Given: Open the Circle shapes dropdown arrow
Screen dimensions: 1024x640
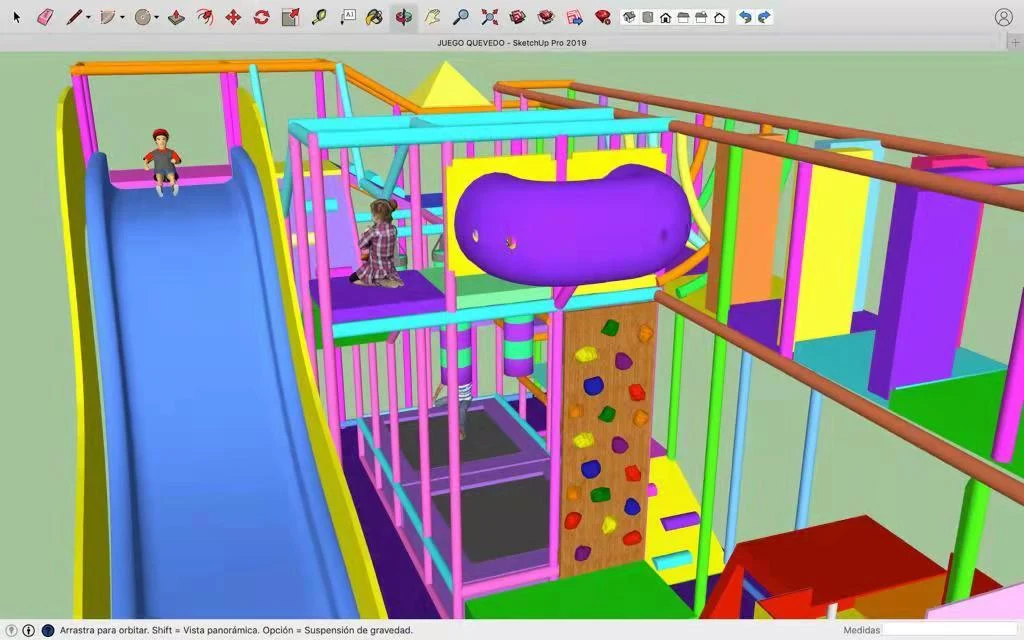Looking at the screenshot, I should (156, 18).
